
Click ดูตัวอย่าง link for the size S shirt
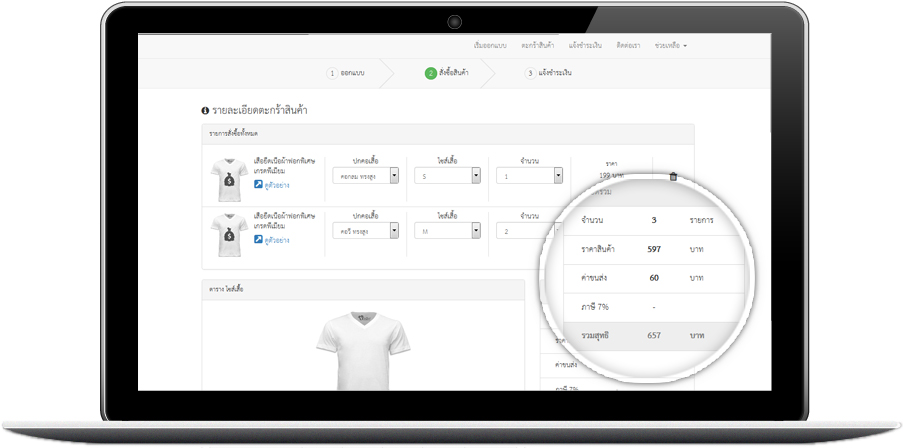coord(276,185)
